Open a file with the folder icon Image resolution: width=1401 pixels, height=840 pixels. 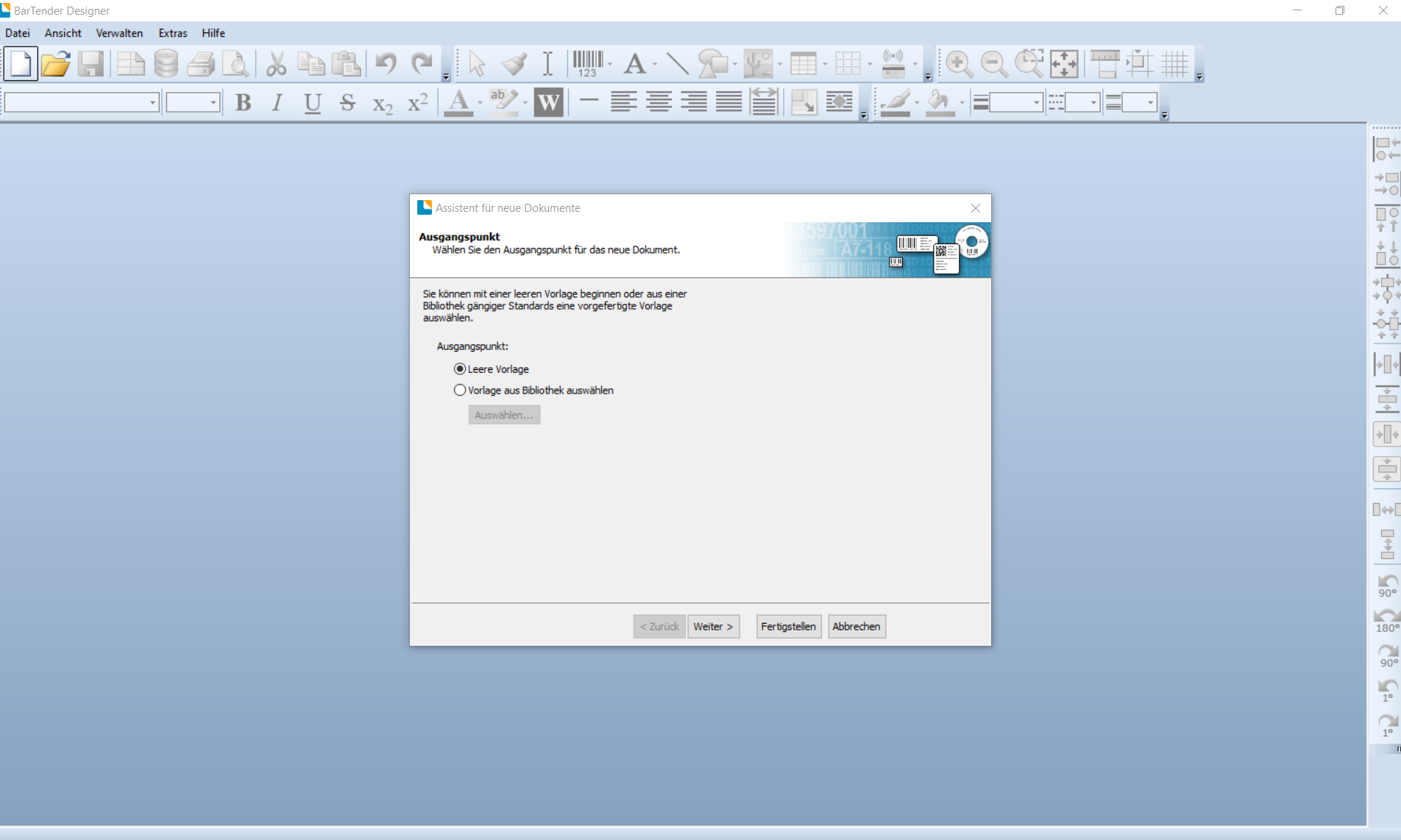click(55, 64)
